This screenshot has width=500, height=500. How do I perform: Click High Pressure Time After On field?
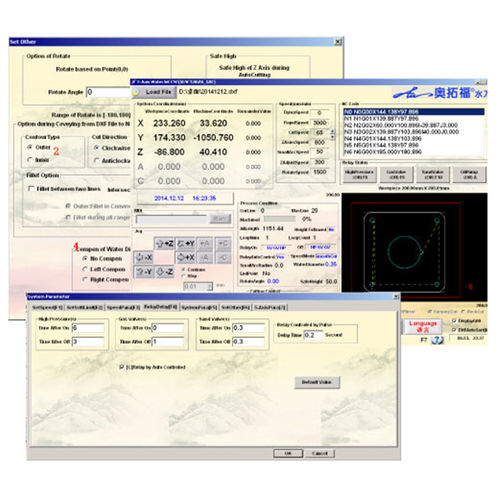click(88, 328)
